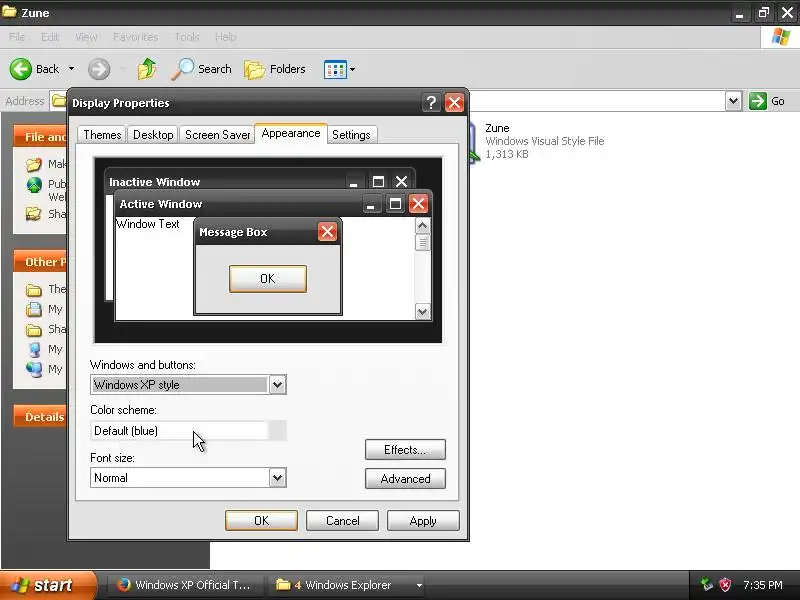Click Active Window preview maximize icon
Viewport: 800px width, 600px height.
395,204
